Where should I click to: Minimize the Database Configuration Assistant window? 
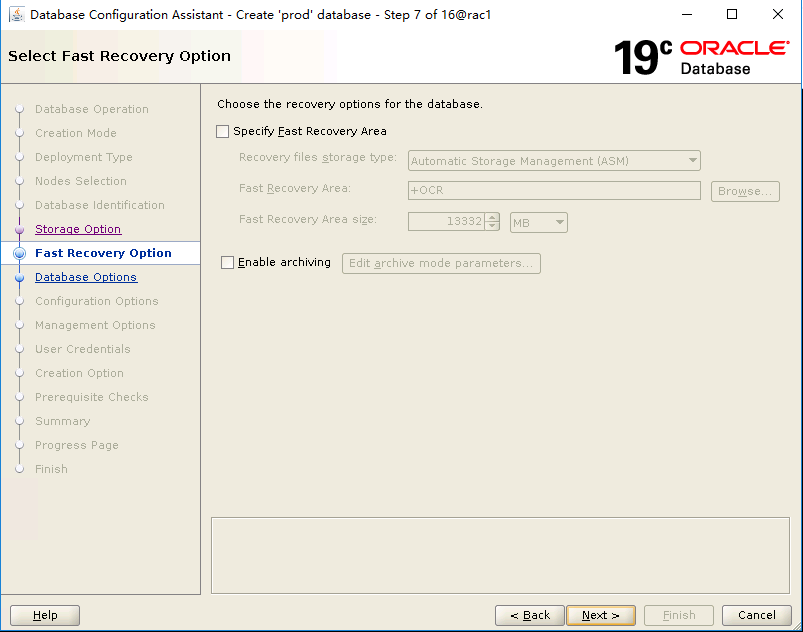[x=687, y=14]
